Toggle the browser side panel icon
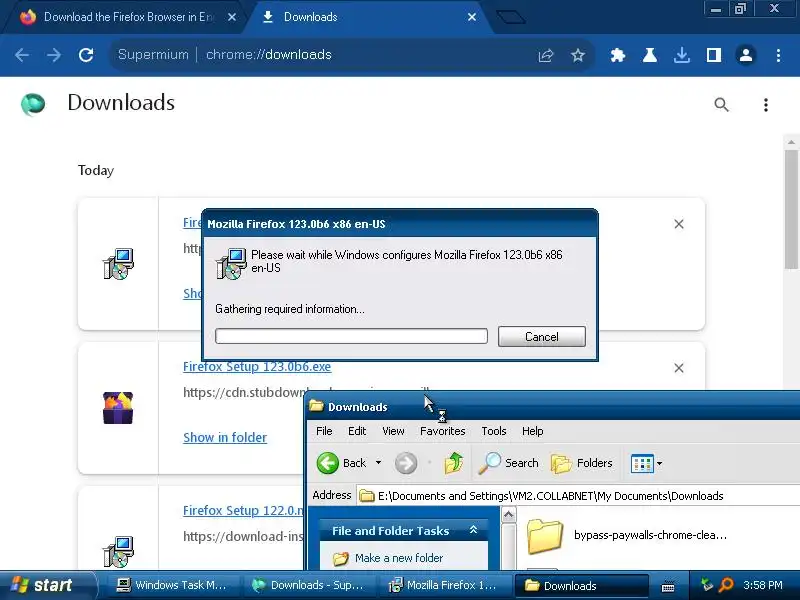Viewport: 800px width, 600px height. [x=714, y=55]
